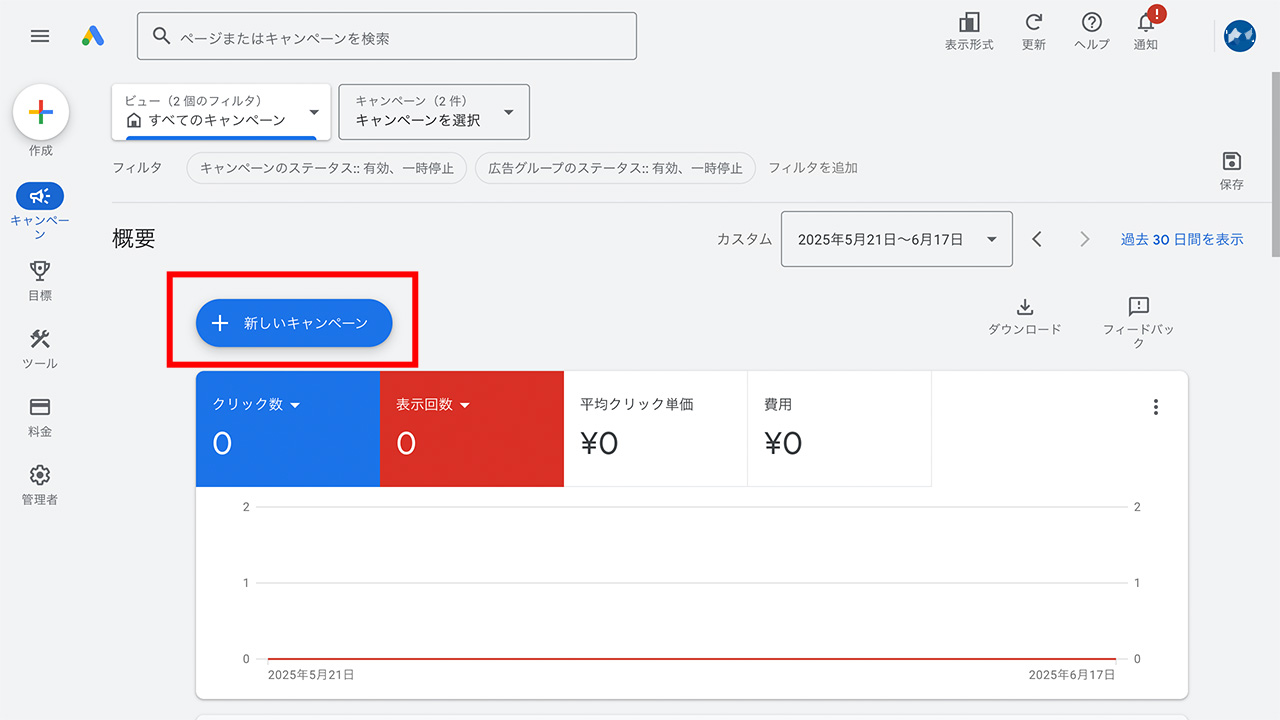Download the report via the ダウンロード icon
The image size is (1280, 720).
pyautogui.click(x=1024, y=308)
